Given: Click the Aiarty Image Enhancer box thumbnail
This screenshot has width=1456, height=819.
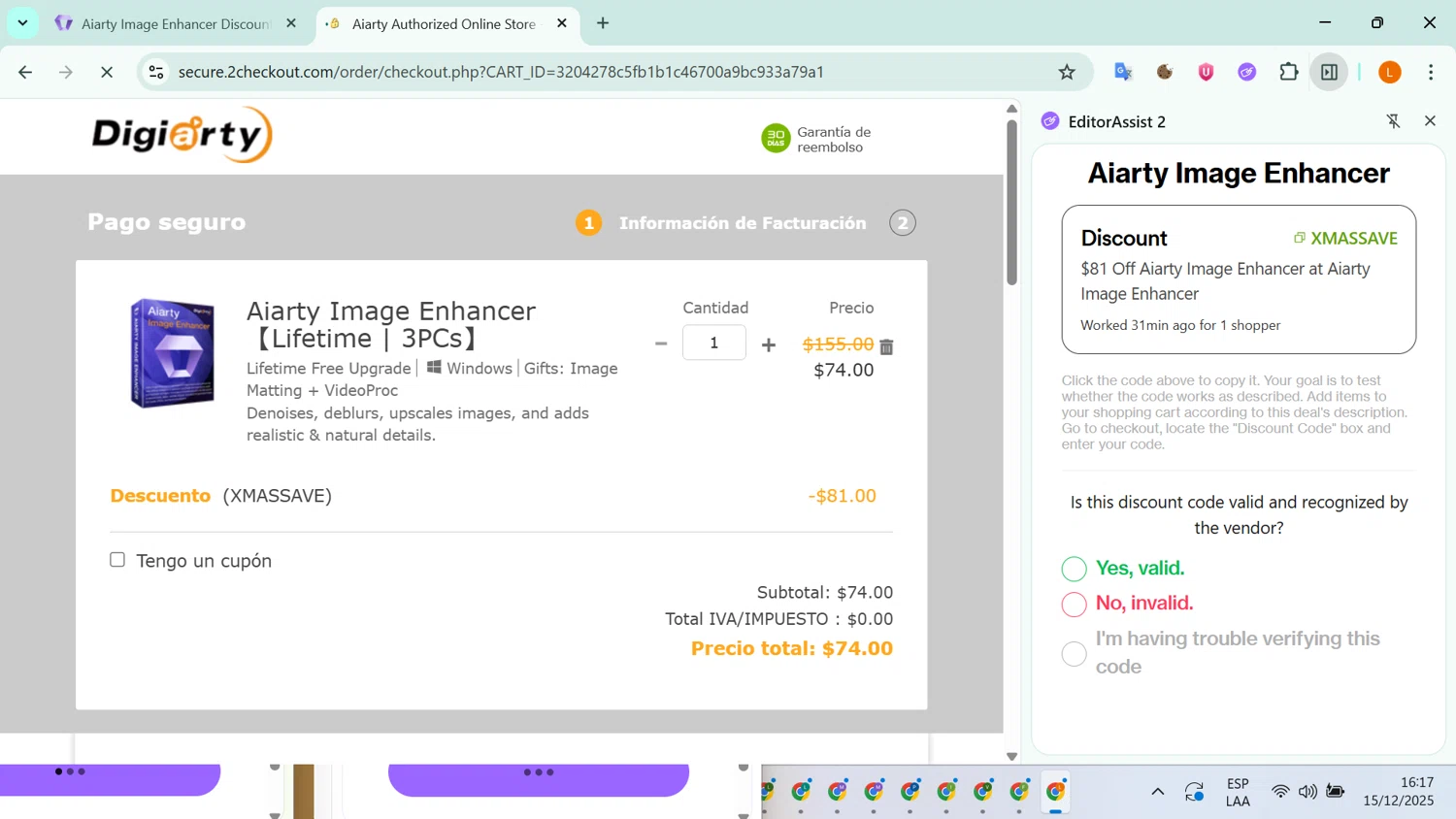Looking at the screenshot, I should (x=173, y=353).
